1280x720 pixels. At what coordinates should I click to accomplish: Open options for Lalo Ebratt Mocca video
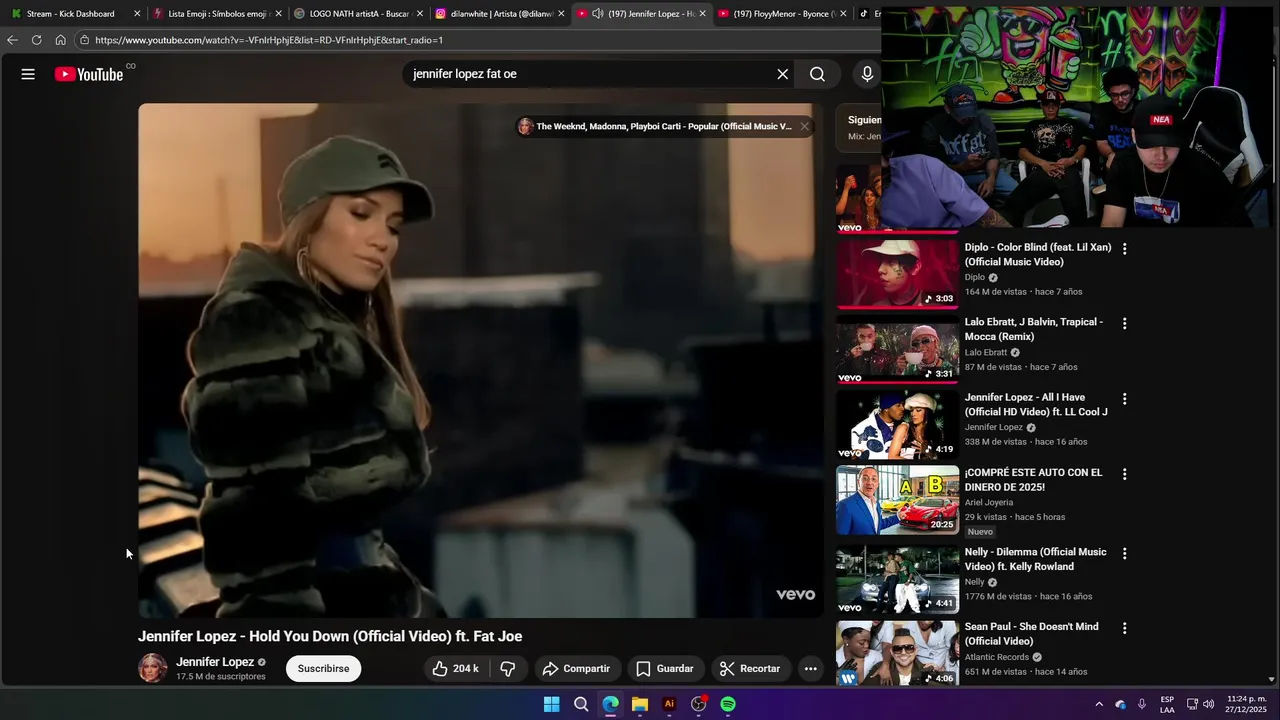click(x=1124, y=323)
